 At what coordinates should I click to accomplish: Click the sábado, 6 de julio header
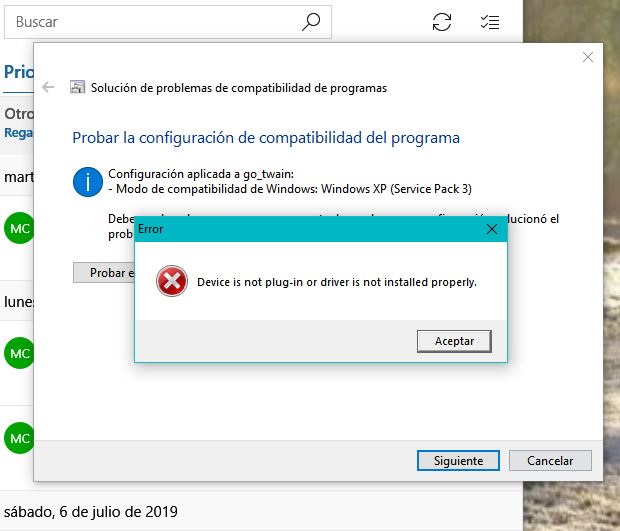coord(91,512)
